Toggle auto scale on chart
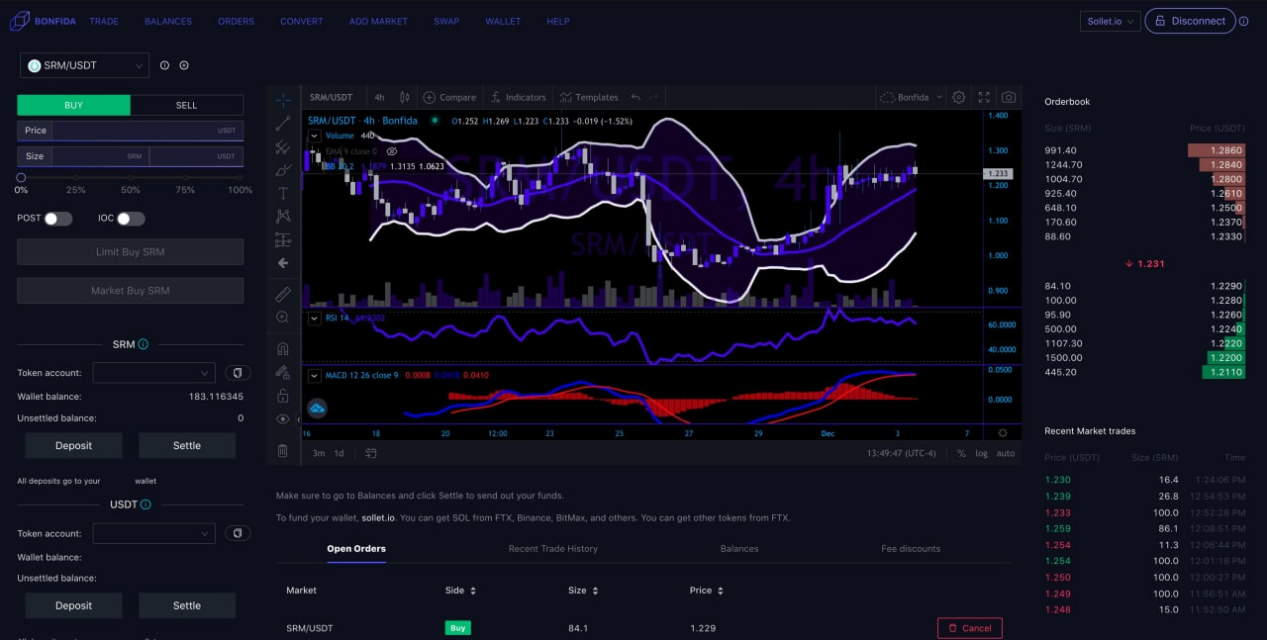 click(1005, 453)
